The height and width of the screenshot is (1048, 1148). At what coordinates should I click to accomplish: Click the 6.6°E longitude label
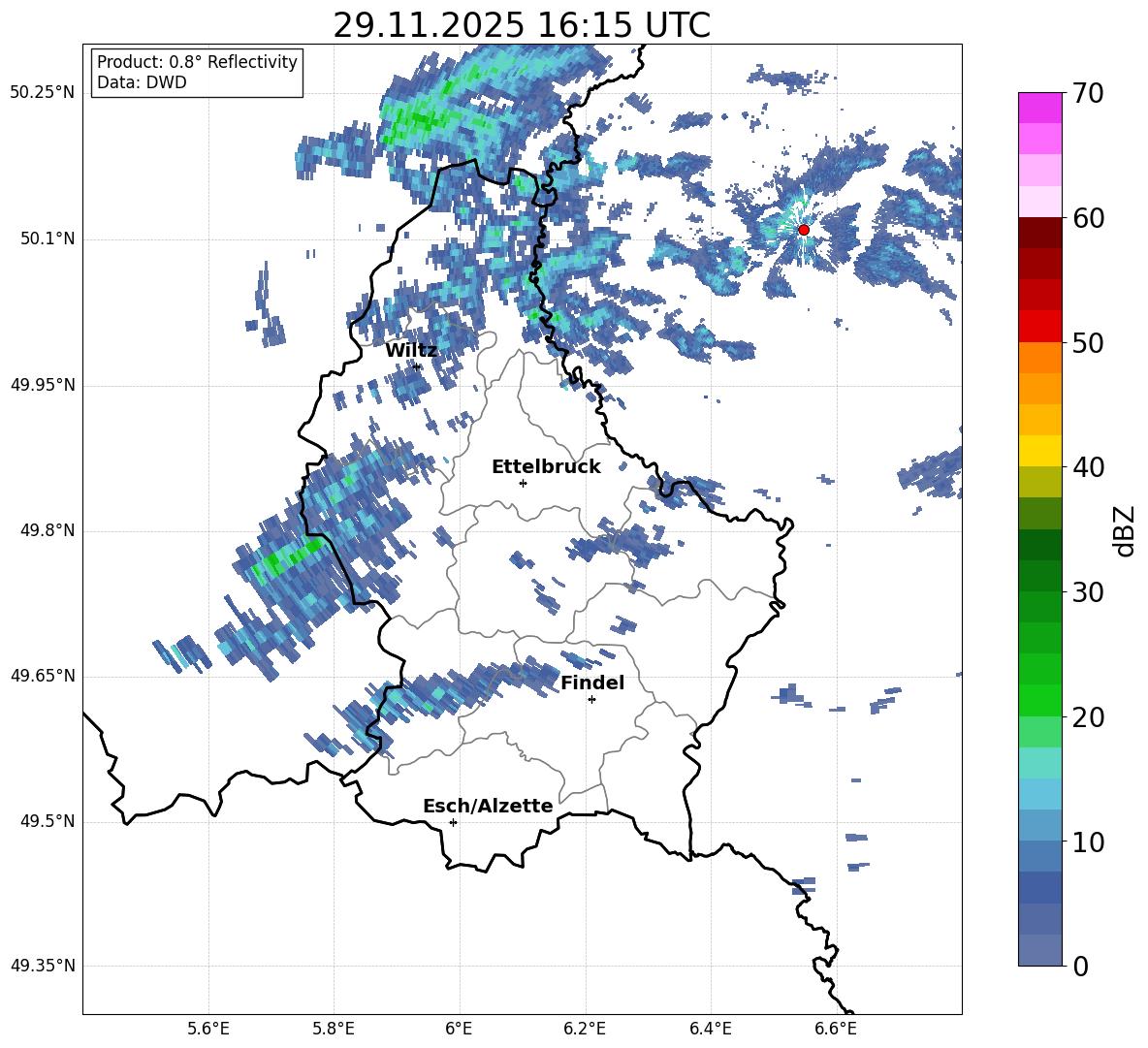[836, 1029]
